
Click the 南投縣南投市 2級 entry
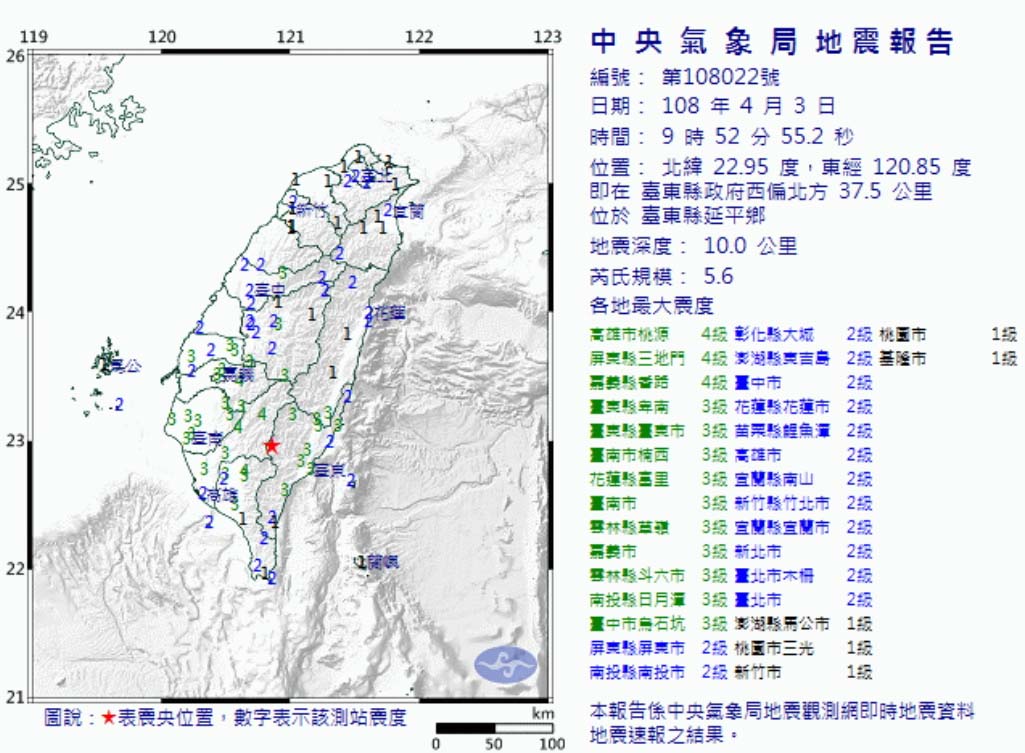click(658, 672)
